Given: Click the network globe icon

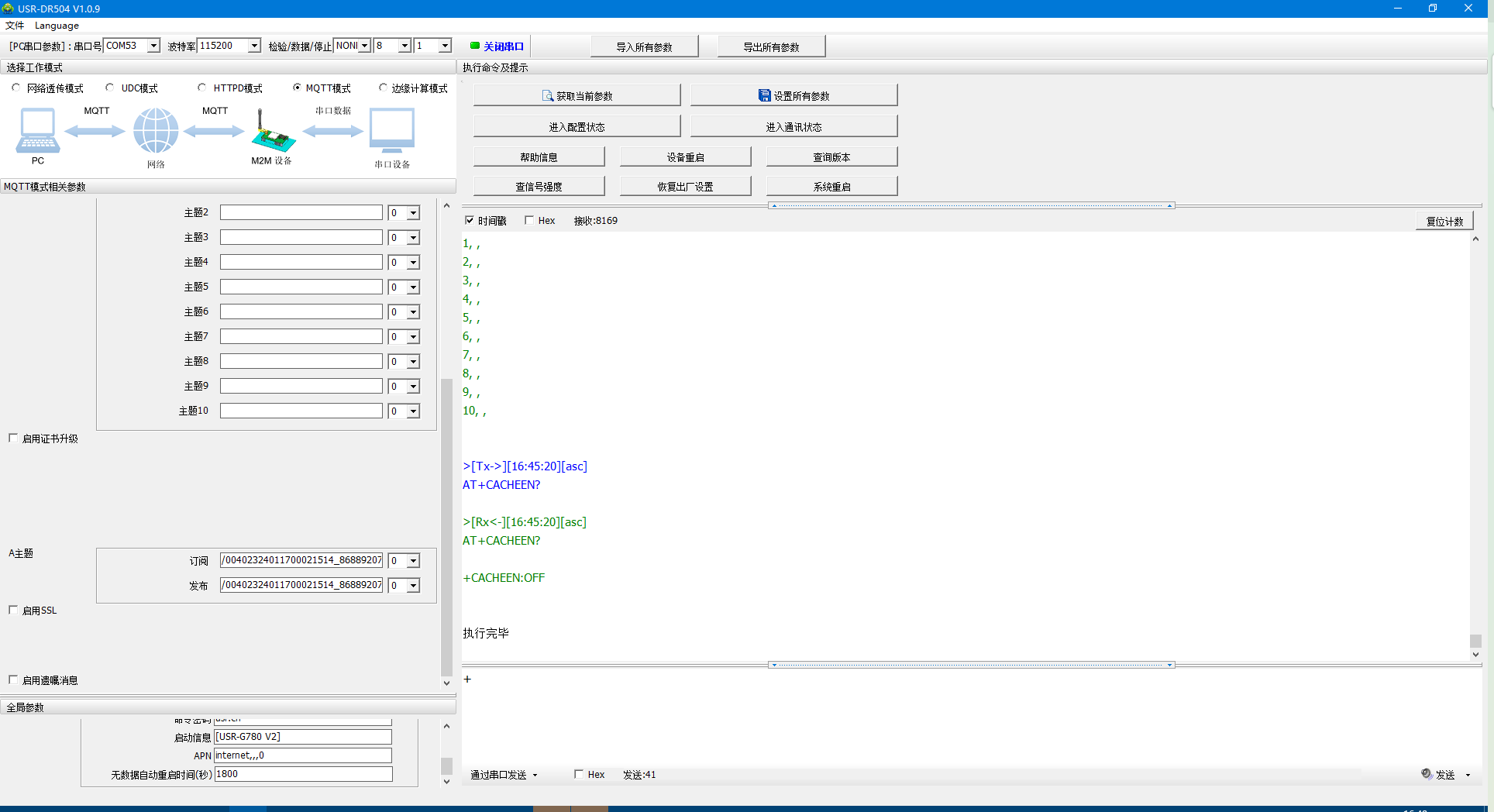Looking at the screenshot, I should point(156,130).
